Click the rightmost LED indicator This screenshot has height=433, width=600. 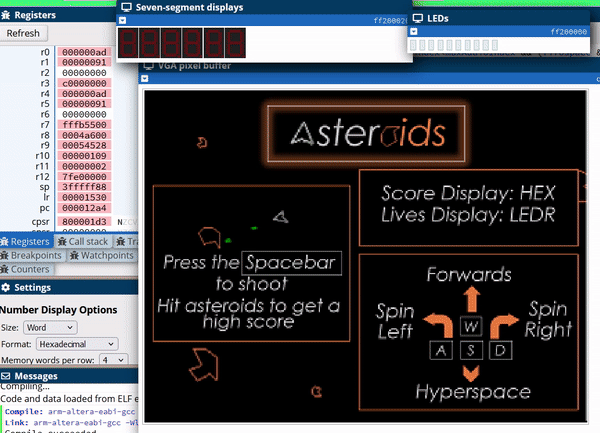[x=495, y=45]
